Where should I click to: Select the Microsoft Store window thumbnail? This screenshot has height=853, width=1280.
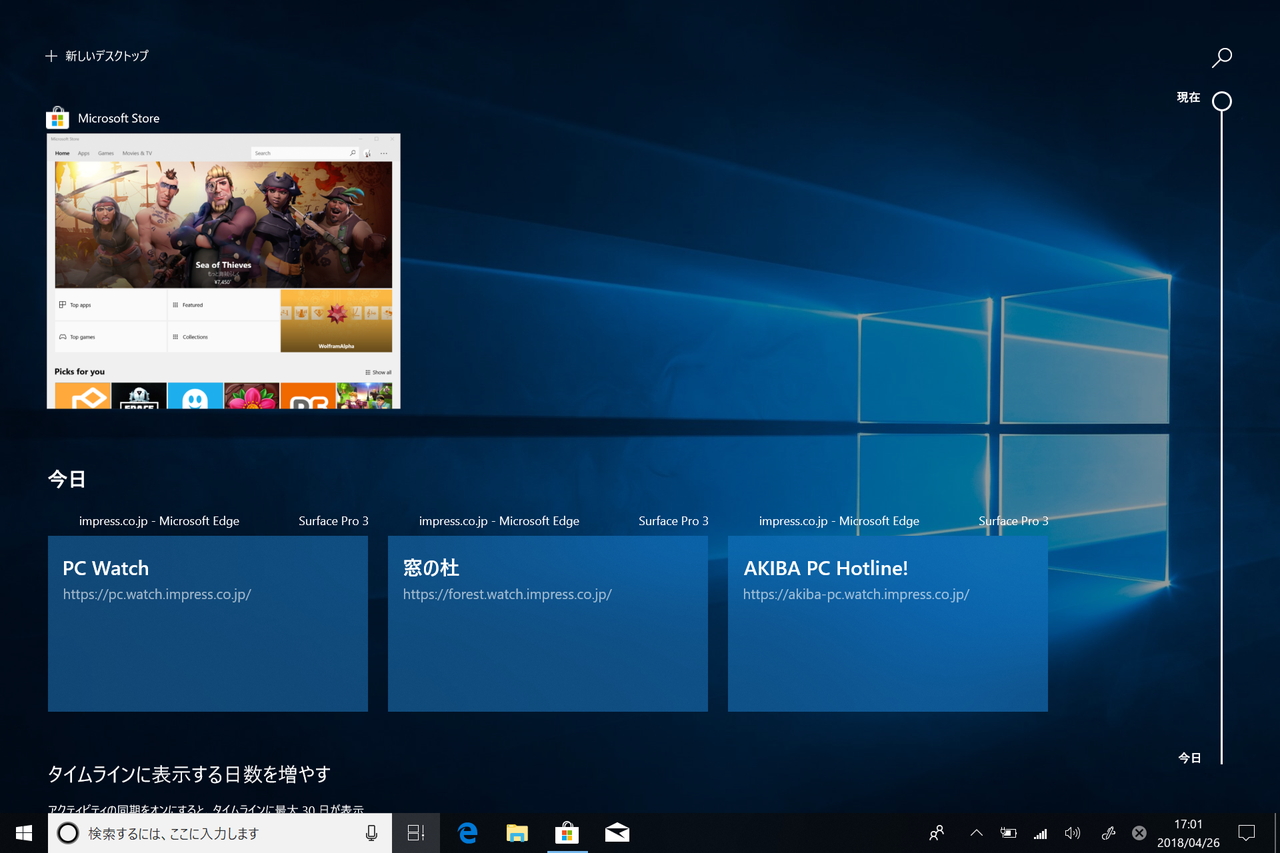click(223, 271)
